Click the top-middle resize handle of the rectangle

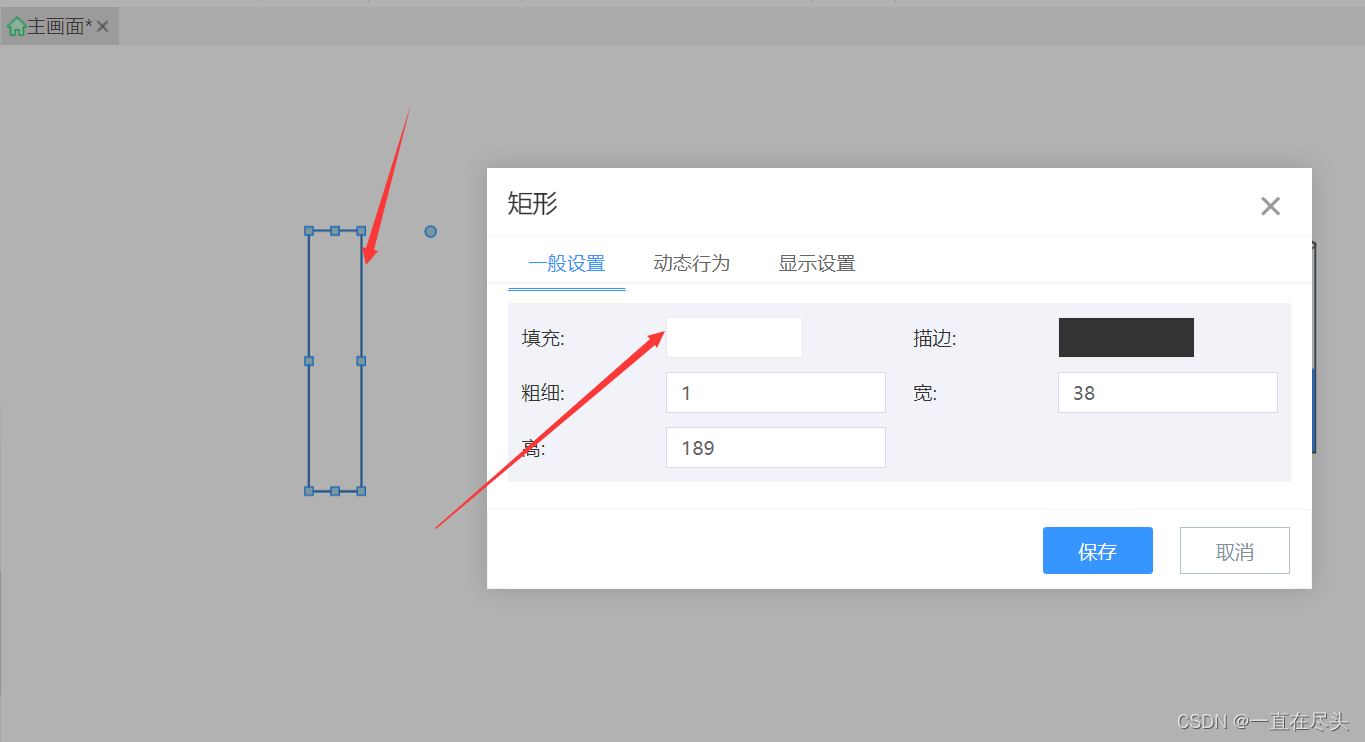(334, 231)
